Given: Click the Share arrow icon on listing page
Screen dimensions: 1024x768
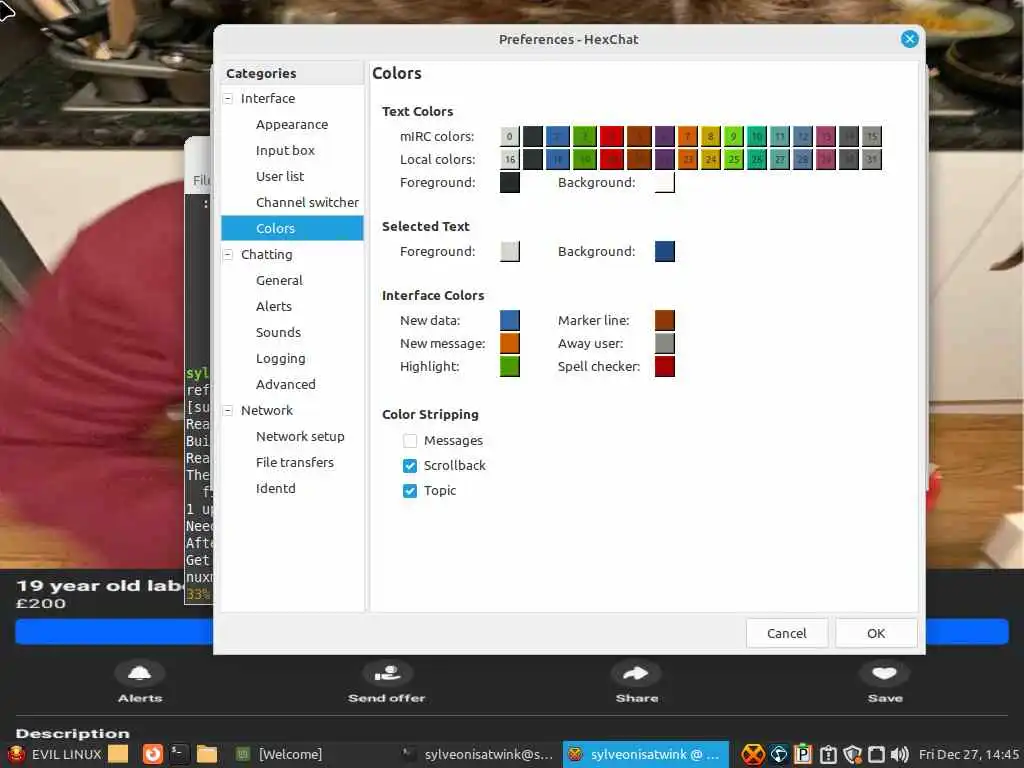Looking at the screenshot, I should tap(636, 673).
